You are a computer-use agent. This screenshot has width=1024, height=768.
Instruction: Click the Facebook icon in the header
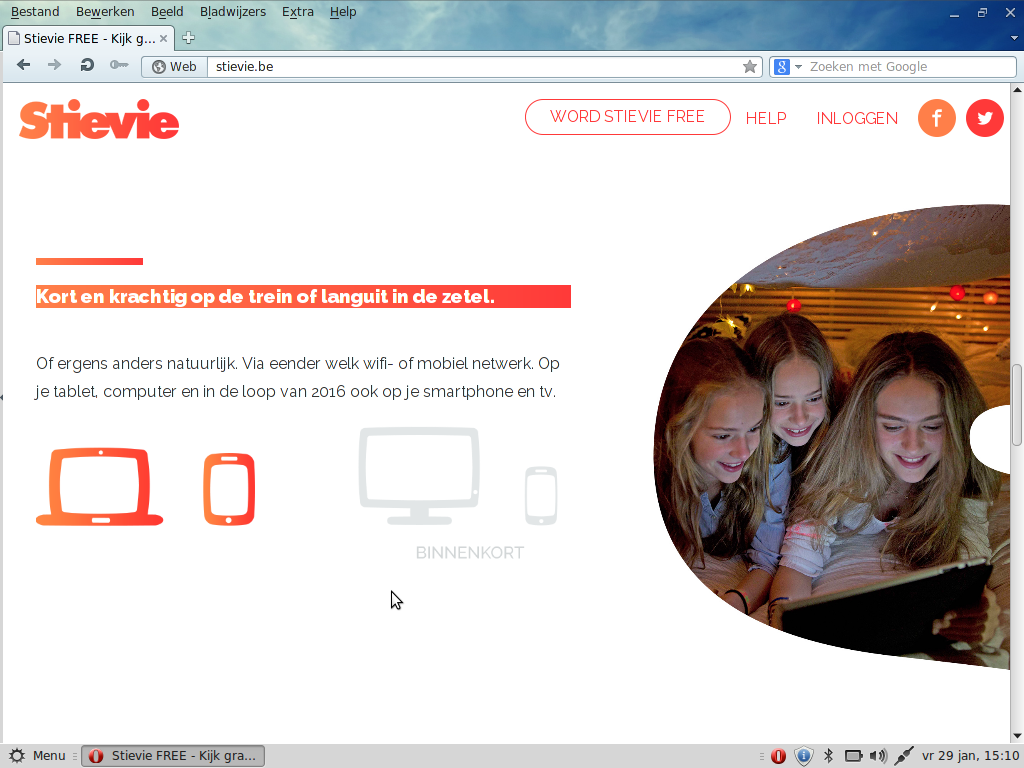pos(936,118)
